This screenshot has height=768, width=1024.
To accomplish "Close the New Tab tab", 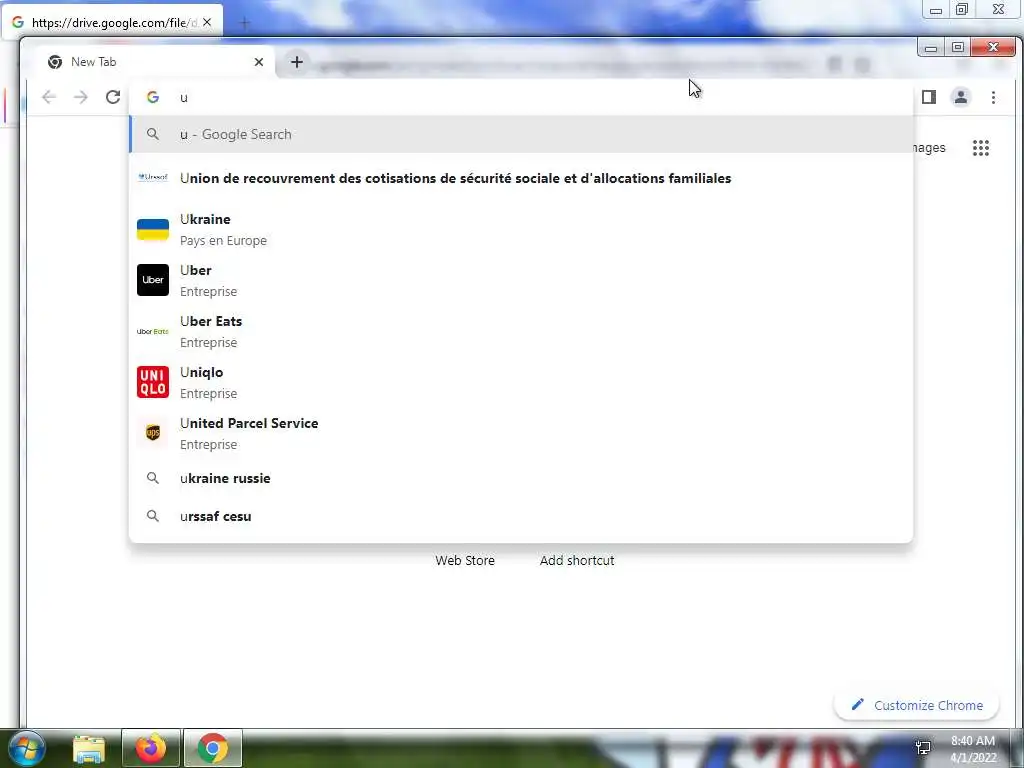I will click(x=259, y=62).
